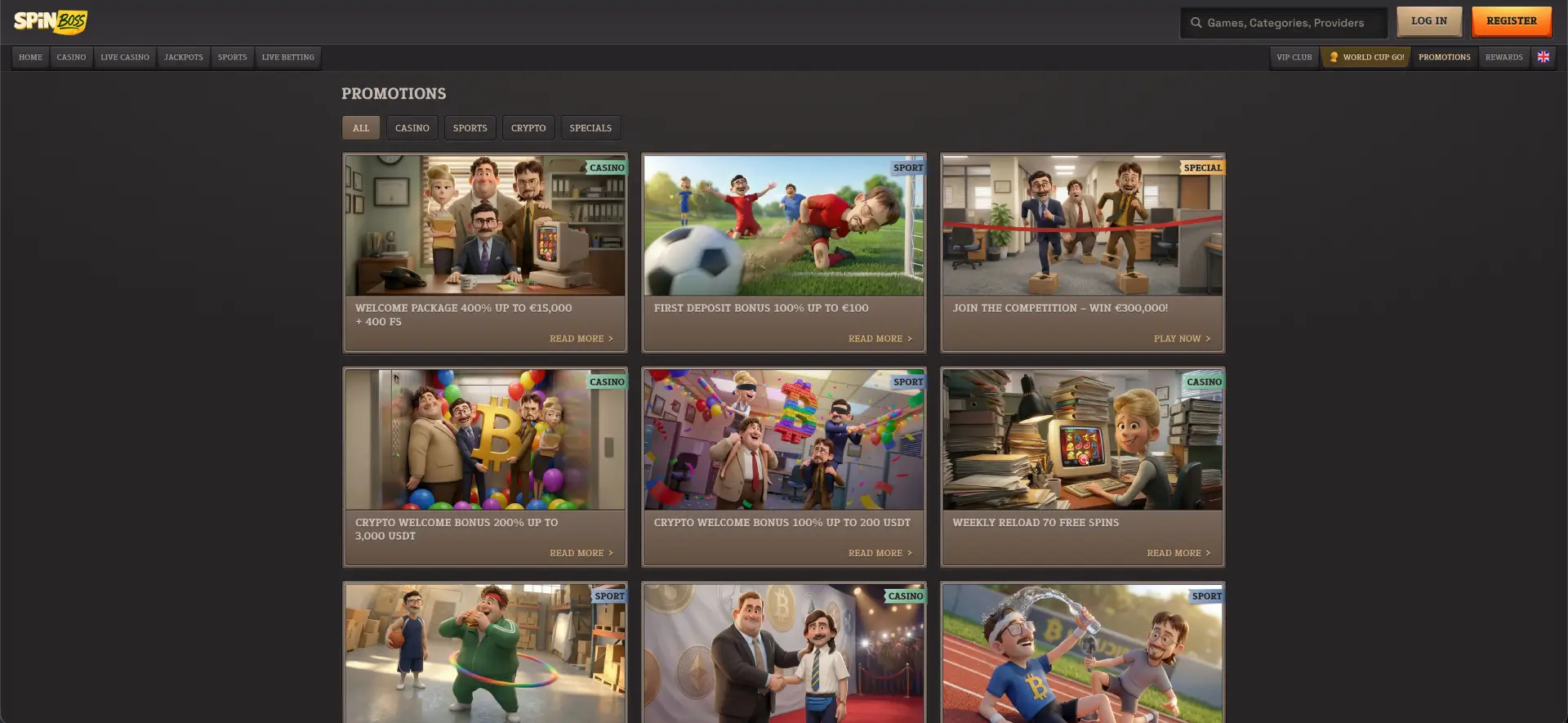Open the crypto welcome 200% bonus image
The height and width of the screenshot is (723, 1568).
[x=485, y=440]
